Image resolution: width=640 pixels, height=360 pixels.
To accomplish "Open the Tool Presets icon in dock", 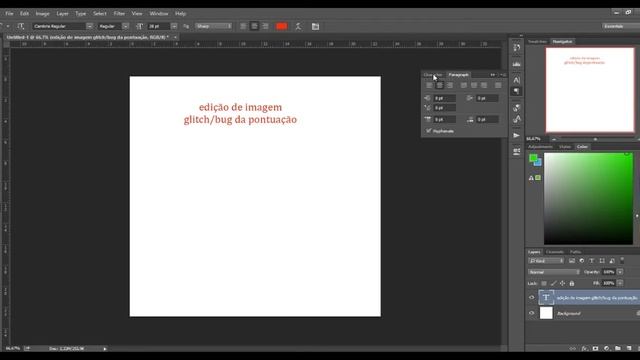I will click(516, 151).
